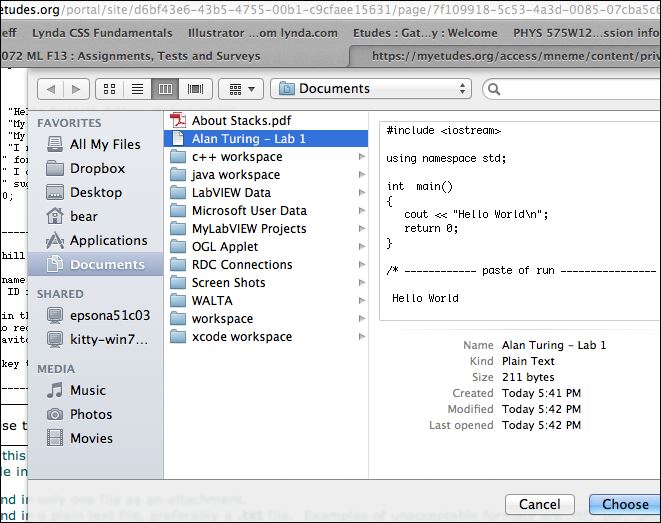Open the PHYS 575W12 bookmark
The height and width of the screenshot is (523, 661).
click(586, 33)
